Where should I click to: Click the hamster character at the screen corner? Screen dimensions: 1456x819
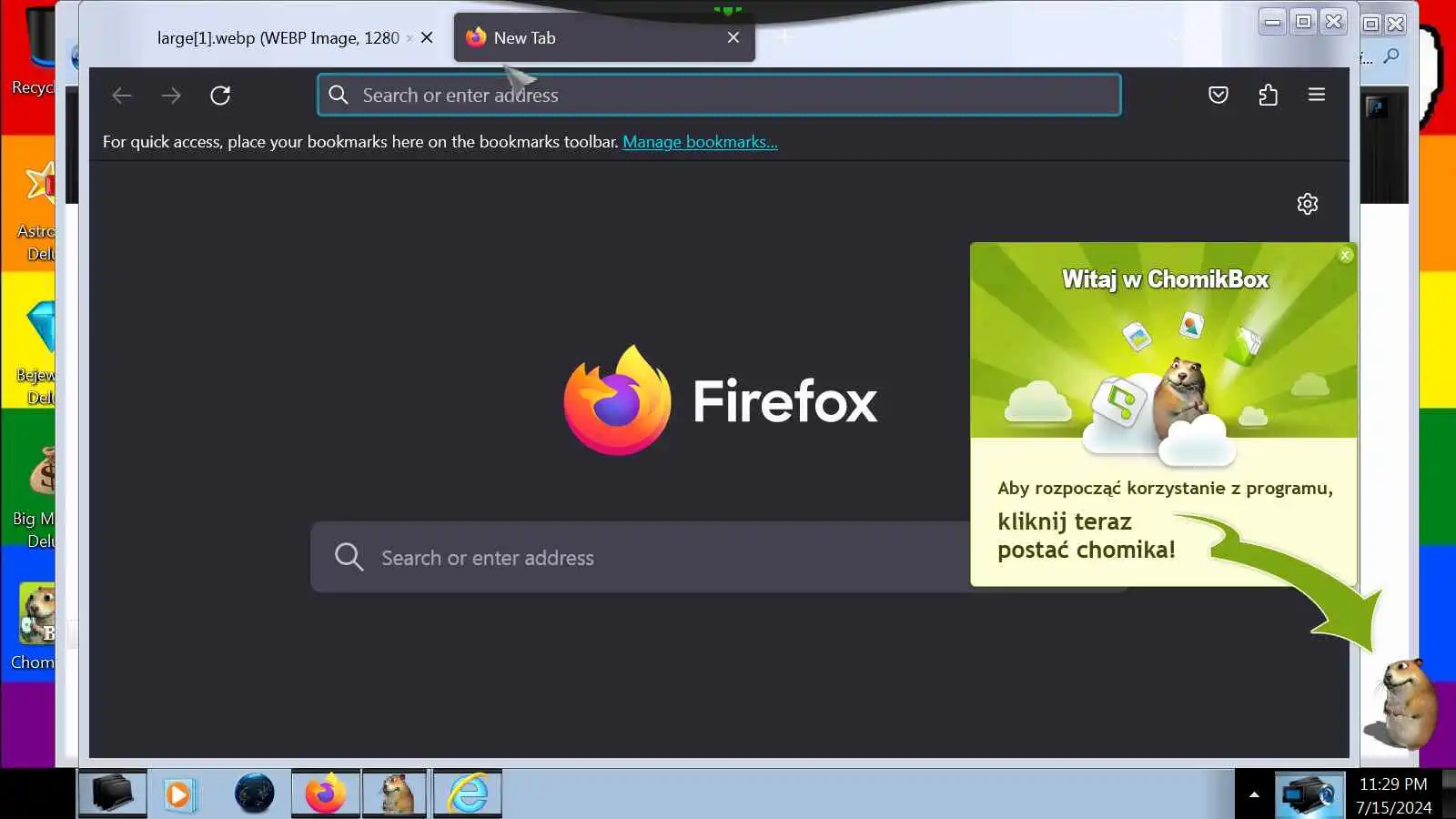1402,703
